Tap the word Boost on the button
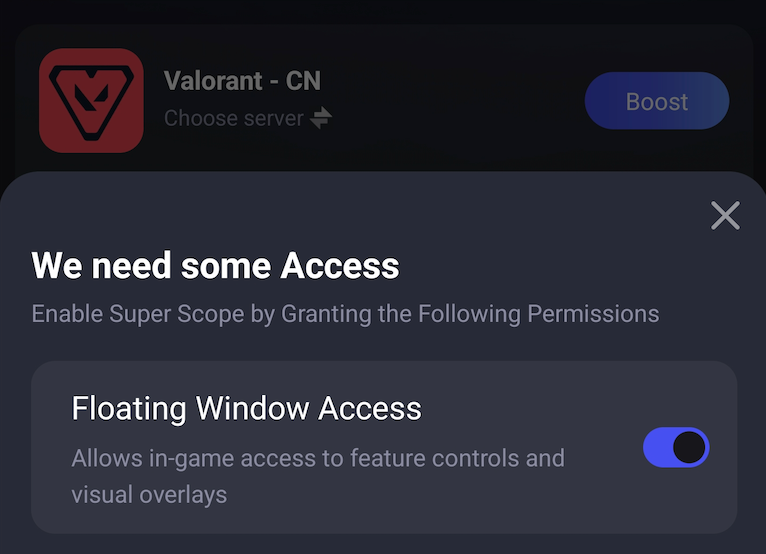Screen dimensions: 766x554 tap(657, 102)
